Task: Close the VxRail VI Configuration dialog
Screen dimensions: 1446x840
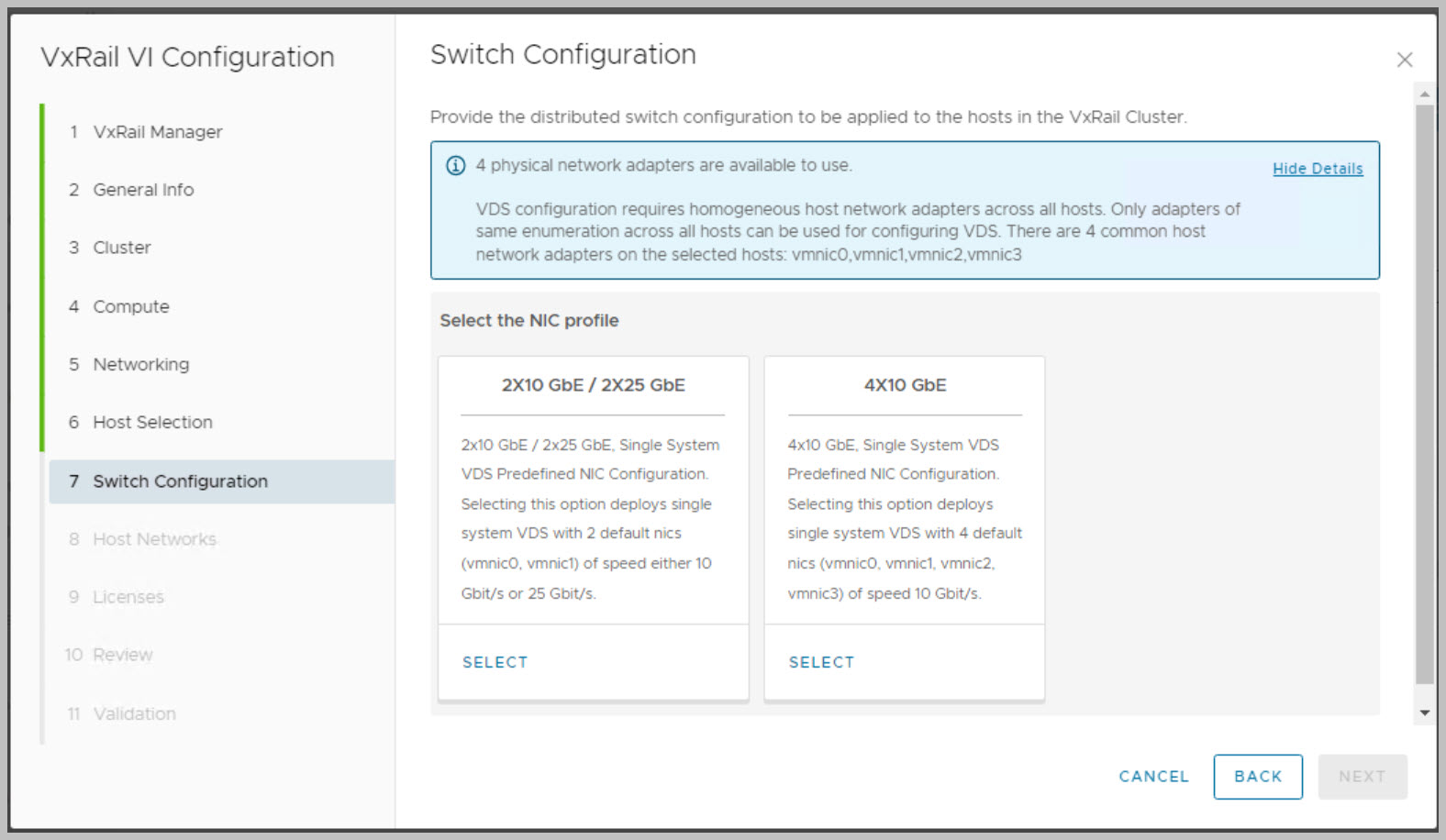Action: click(x=1404, y=60)
